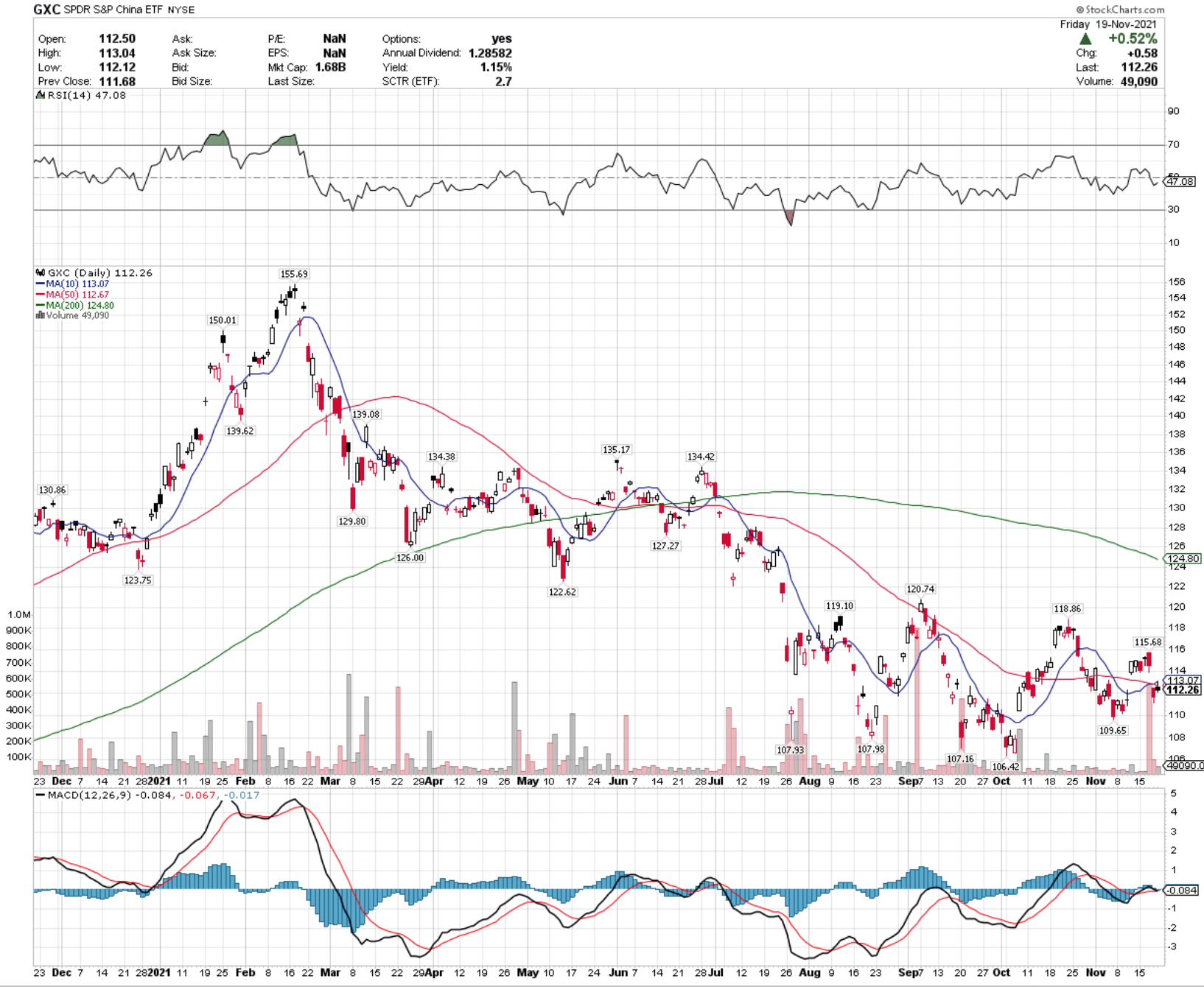Click the 1.0M volume axis label

(x=19, y=614)
